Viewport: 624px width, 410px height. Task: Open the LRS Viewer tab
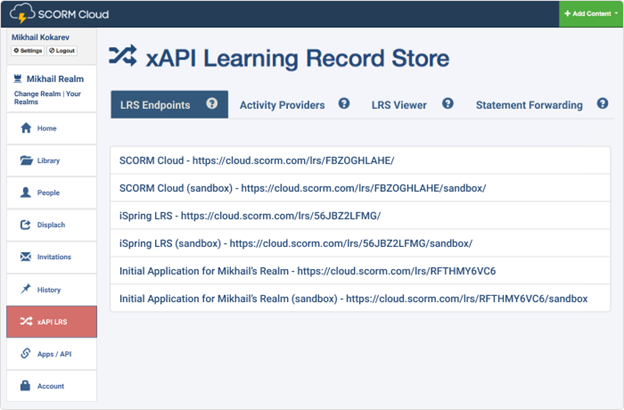pyautogui.click(x=398, y=104)
